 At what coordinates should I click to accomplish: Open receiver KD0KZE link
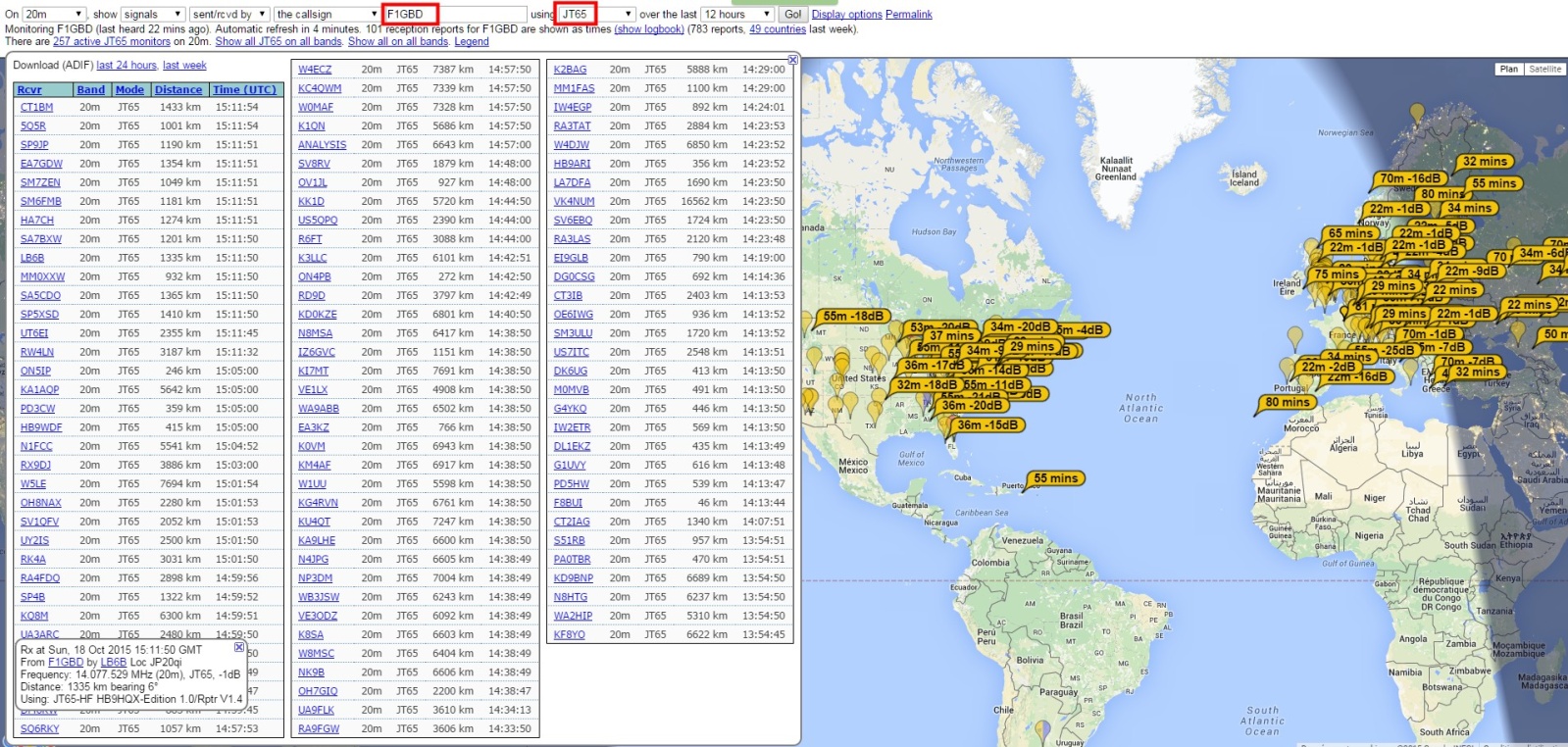(x=318, y=315)
